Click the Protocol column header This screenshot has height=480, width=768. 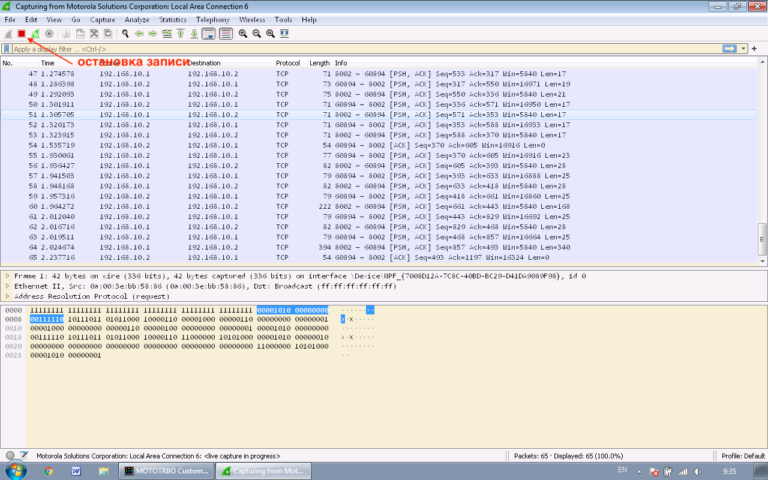(288, 63)
